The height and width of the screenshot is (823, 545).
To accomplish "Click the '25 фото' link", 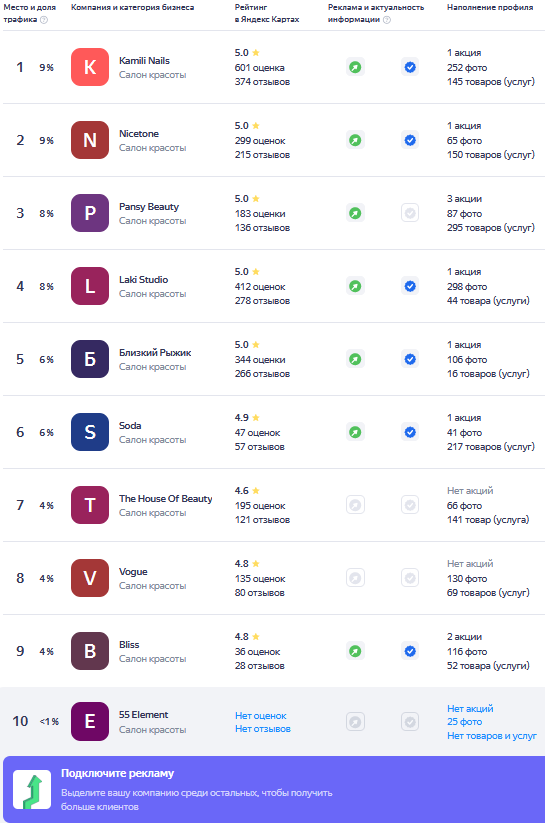I will [x=465, y=722].
